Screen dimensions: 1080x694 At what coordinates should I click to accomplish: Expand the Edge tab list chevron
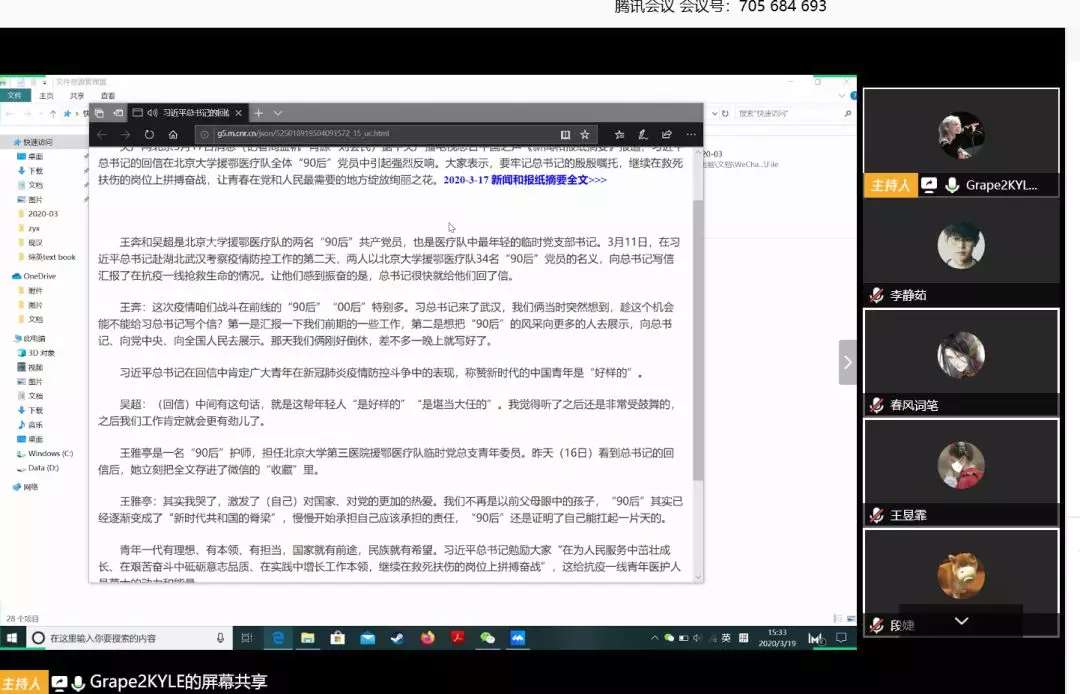278,113
